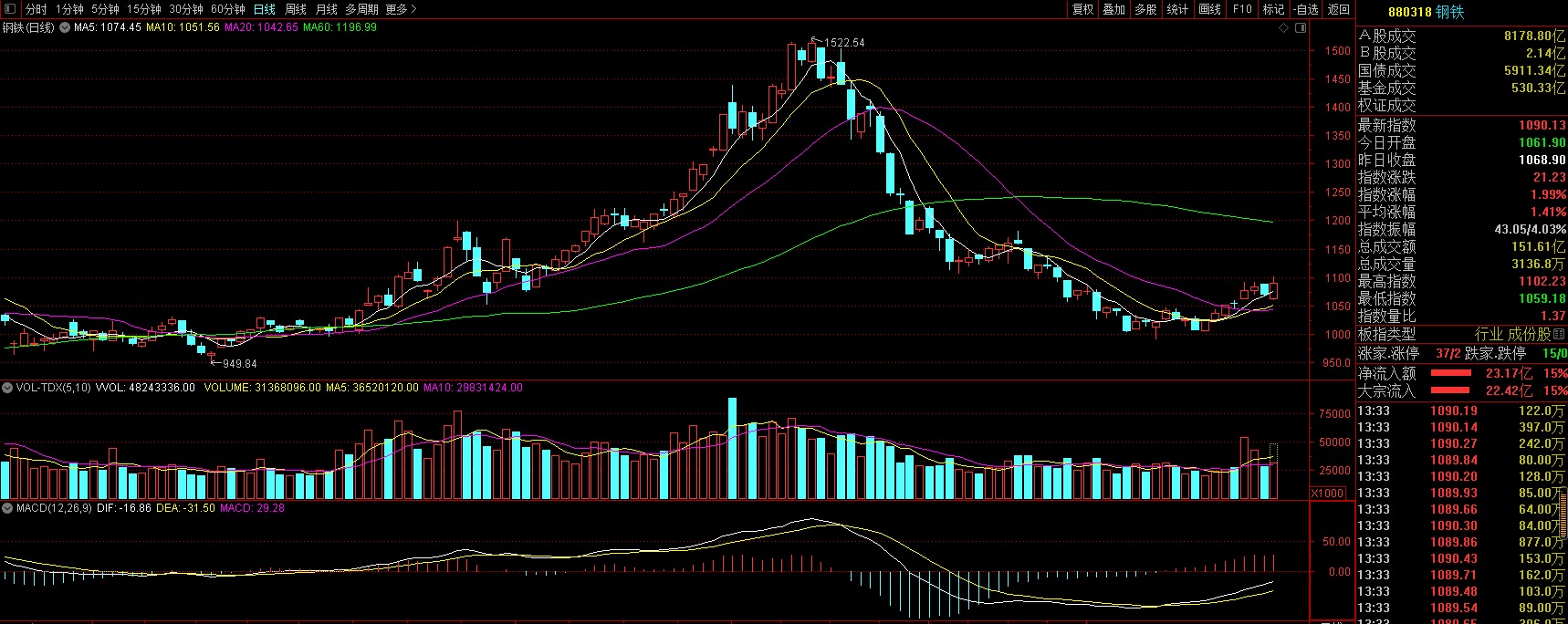Expand the VOL-TDX indicator dropdown arrow
The width and height of the screenshot is (1568, 624).
point(7,388)
